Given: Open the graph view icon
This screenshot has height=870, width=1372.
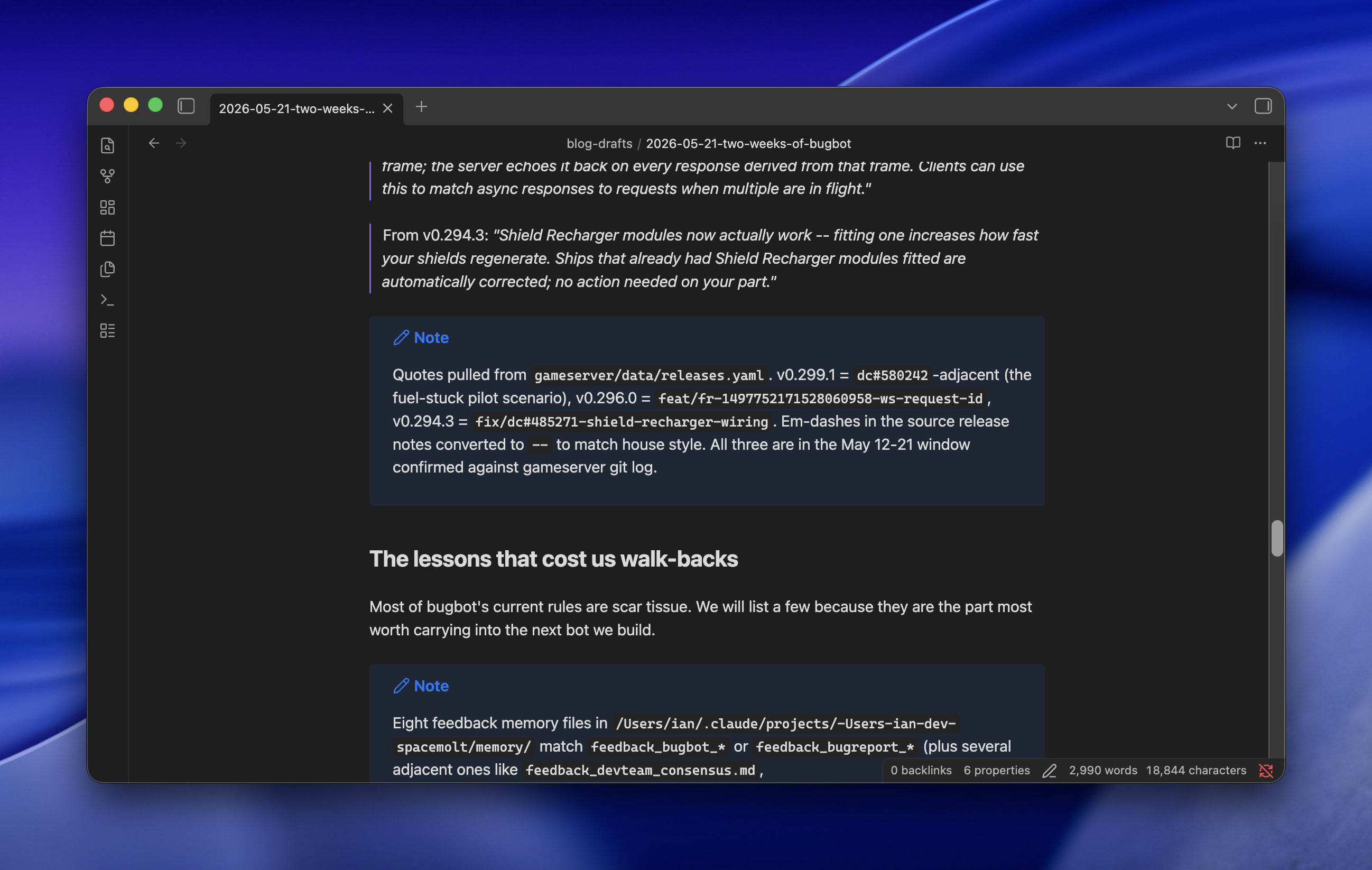Looking at the screenshot, I should (107, 177).
